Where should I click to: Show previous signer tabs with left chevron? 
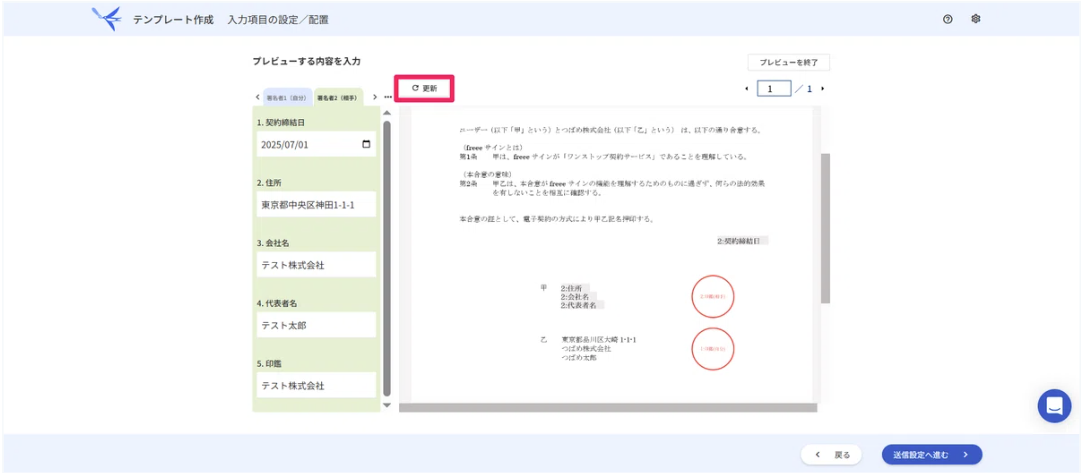click(257, 97)
